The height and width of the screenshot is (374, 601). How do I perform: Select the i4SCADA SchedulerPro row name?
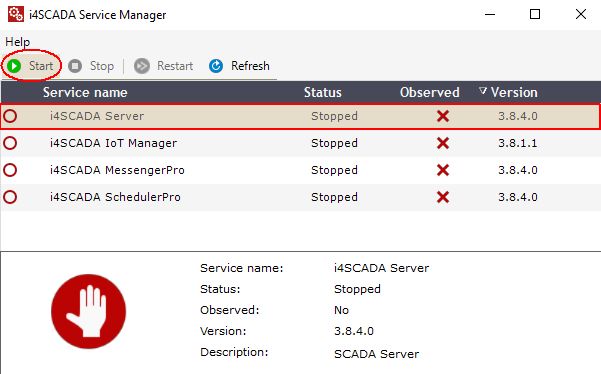115,197
